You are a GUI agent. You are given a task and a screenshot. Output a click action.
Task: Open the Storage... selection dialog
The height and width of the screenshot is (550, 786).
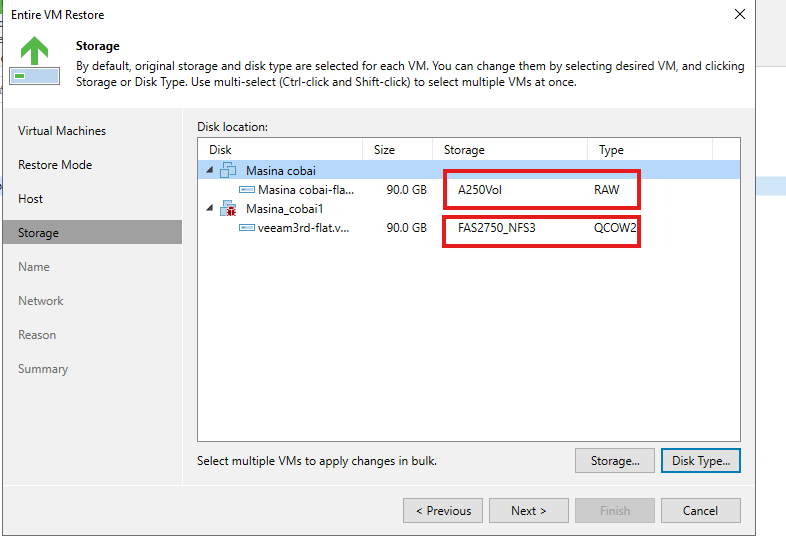(x=615, y=460)
